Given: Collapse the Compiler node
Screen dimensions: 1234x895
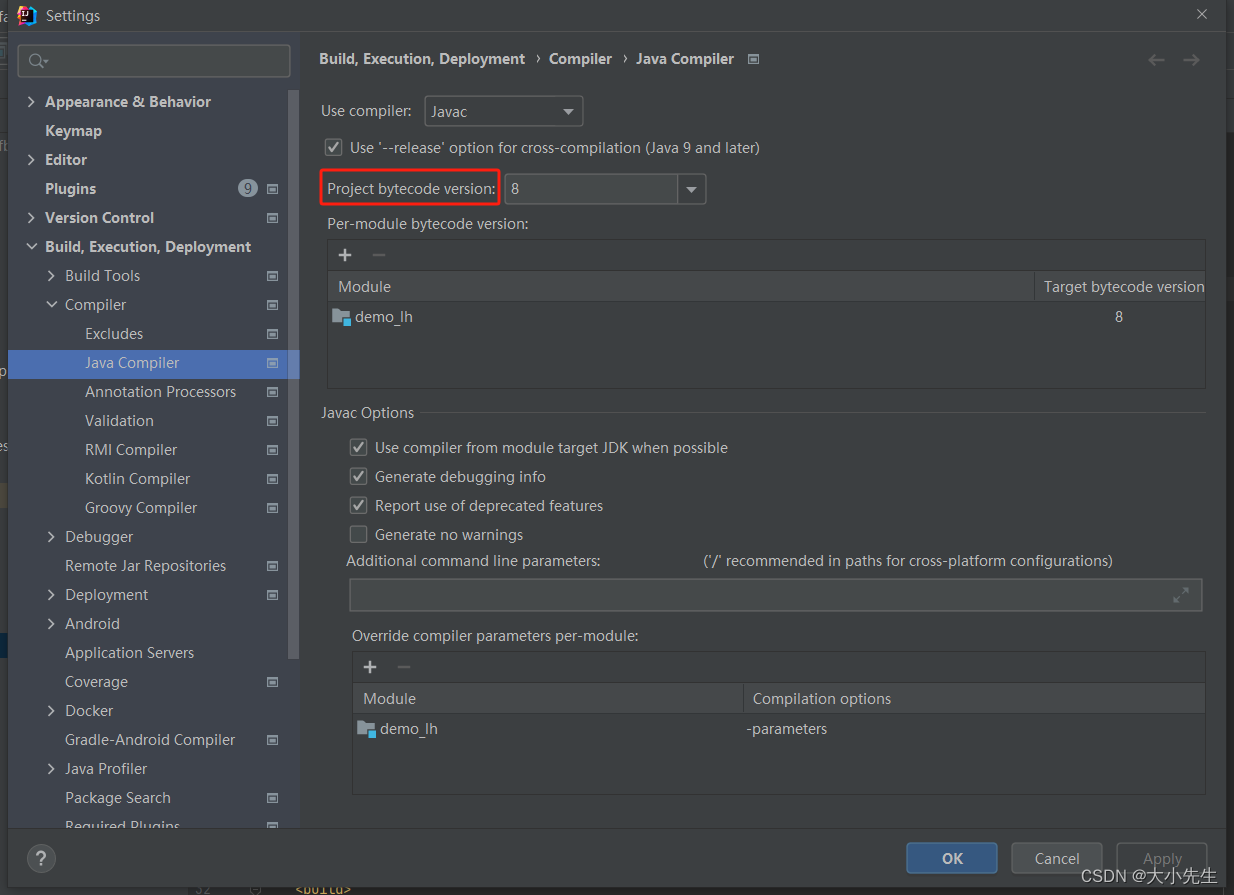Looking at the screenshot, I should point(51,305).
